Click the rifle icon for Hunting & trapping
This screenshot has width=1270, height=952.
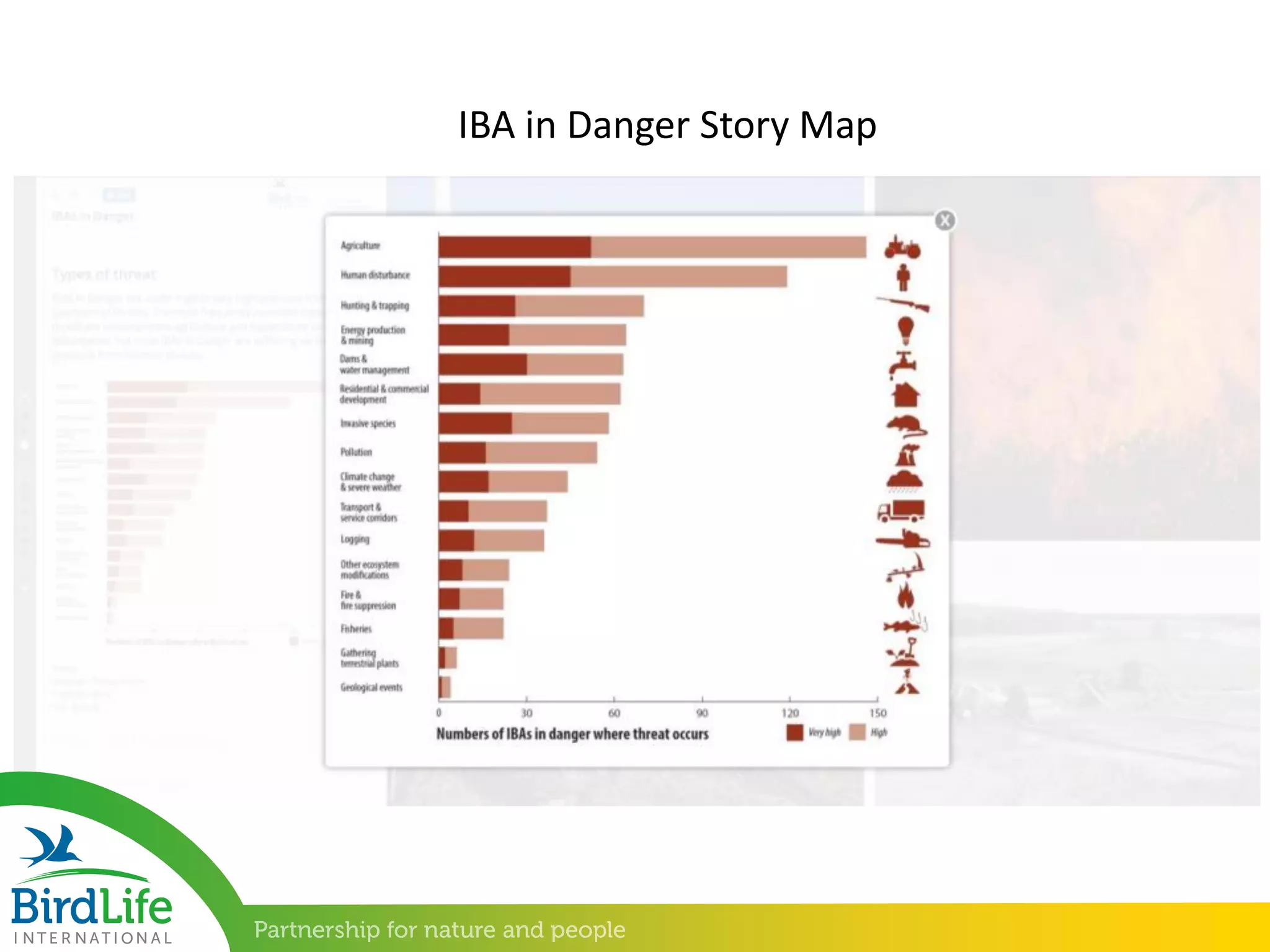coord(903,304)
